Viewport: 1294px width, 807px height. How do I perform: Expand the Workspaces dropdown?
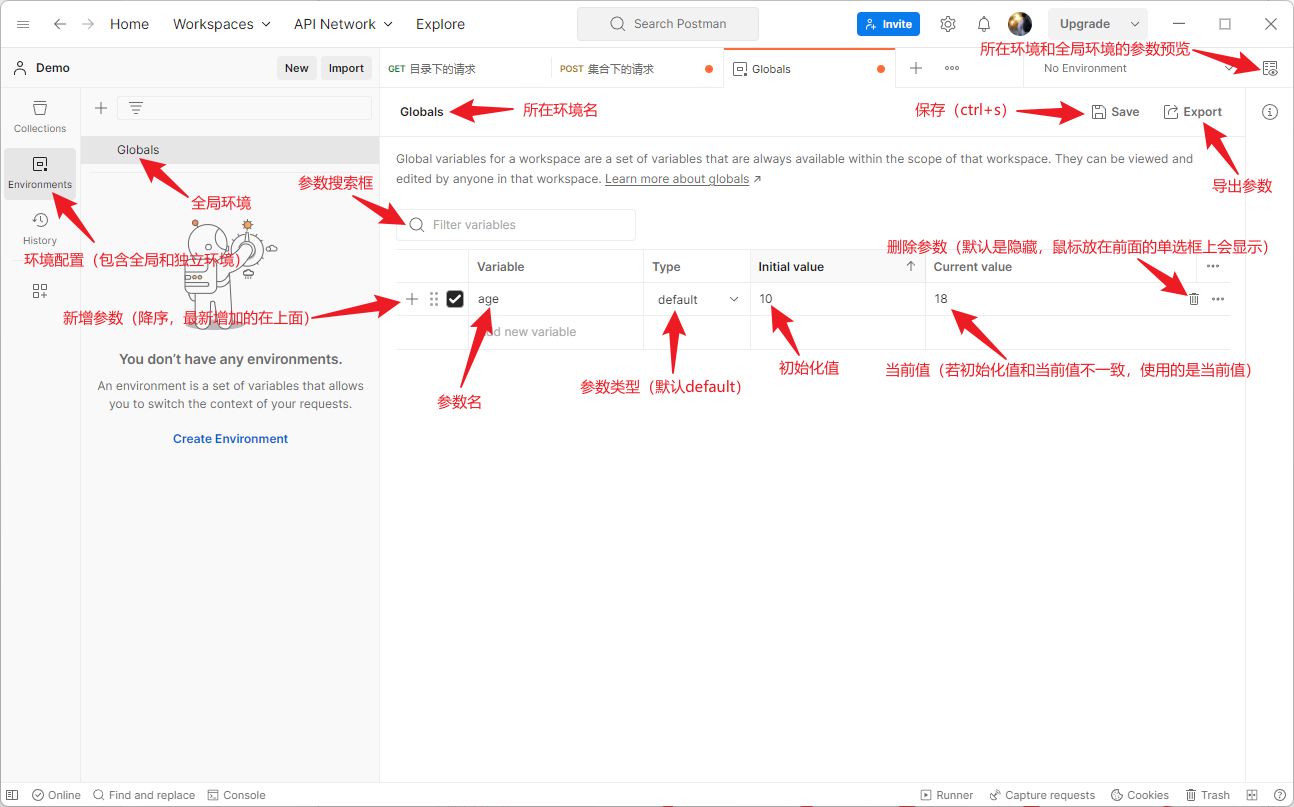(222, 24)
